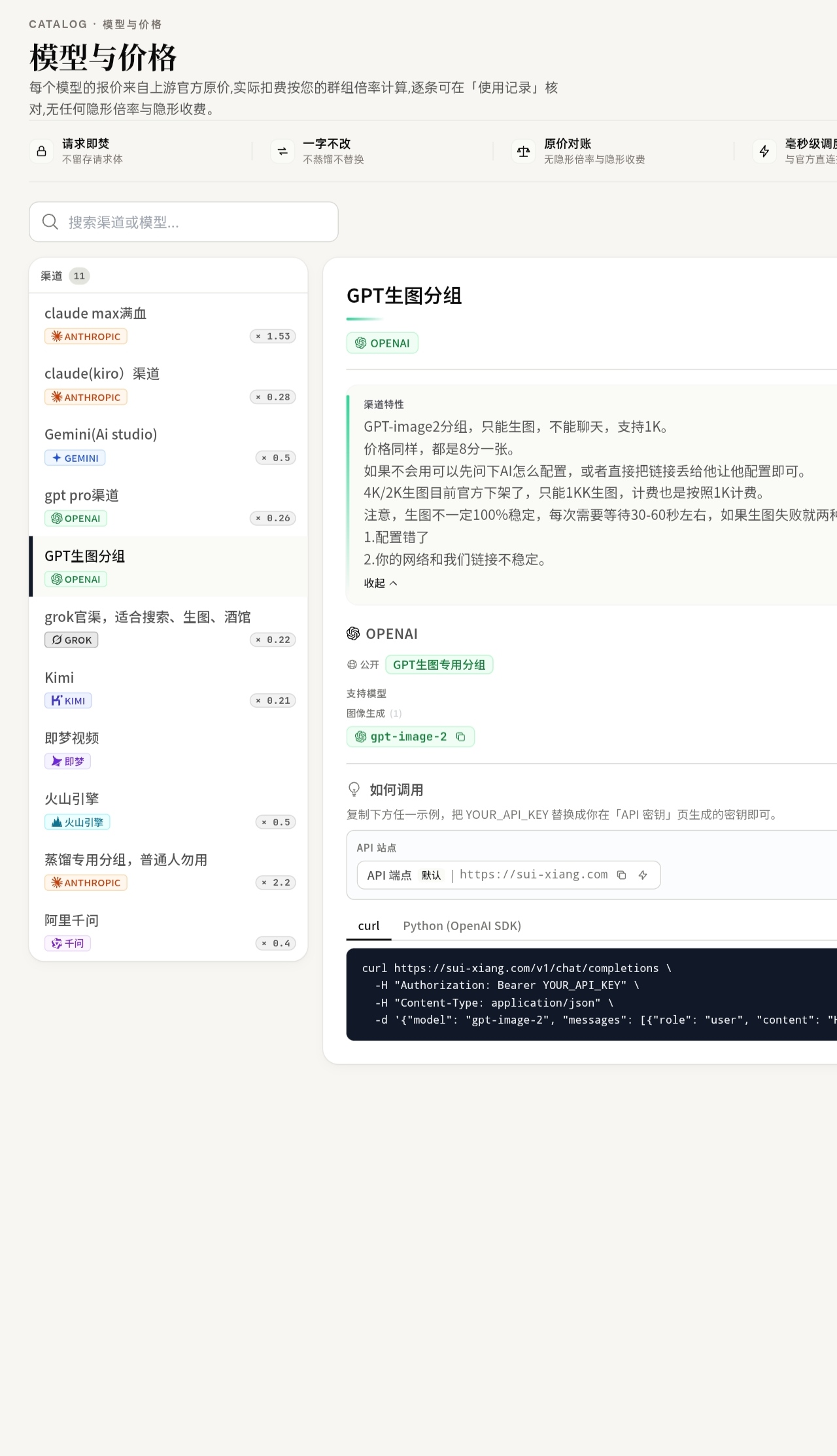
Task: Click the swap arrows icon beside 一字不改
Action: [282, 151]
